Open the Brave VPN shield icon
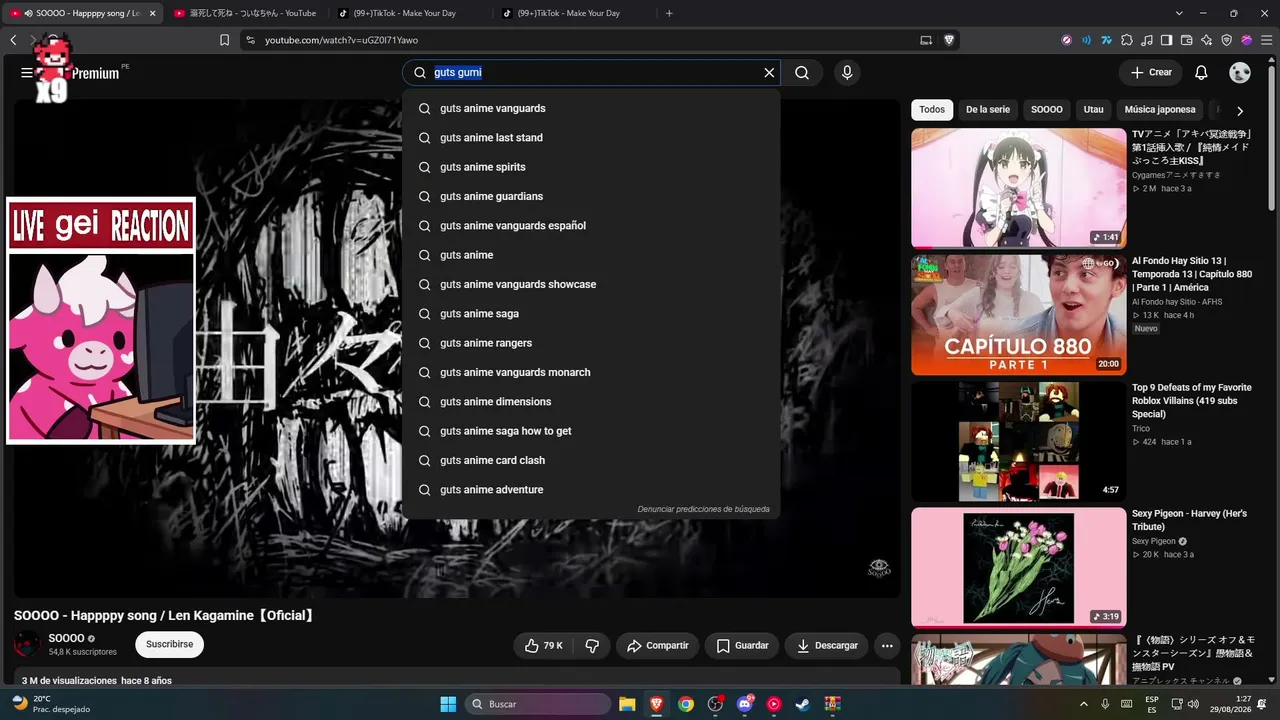Image resolution: width=1280 pixels, height=720 pixels. click(x=1227, y=40)
